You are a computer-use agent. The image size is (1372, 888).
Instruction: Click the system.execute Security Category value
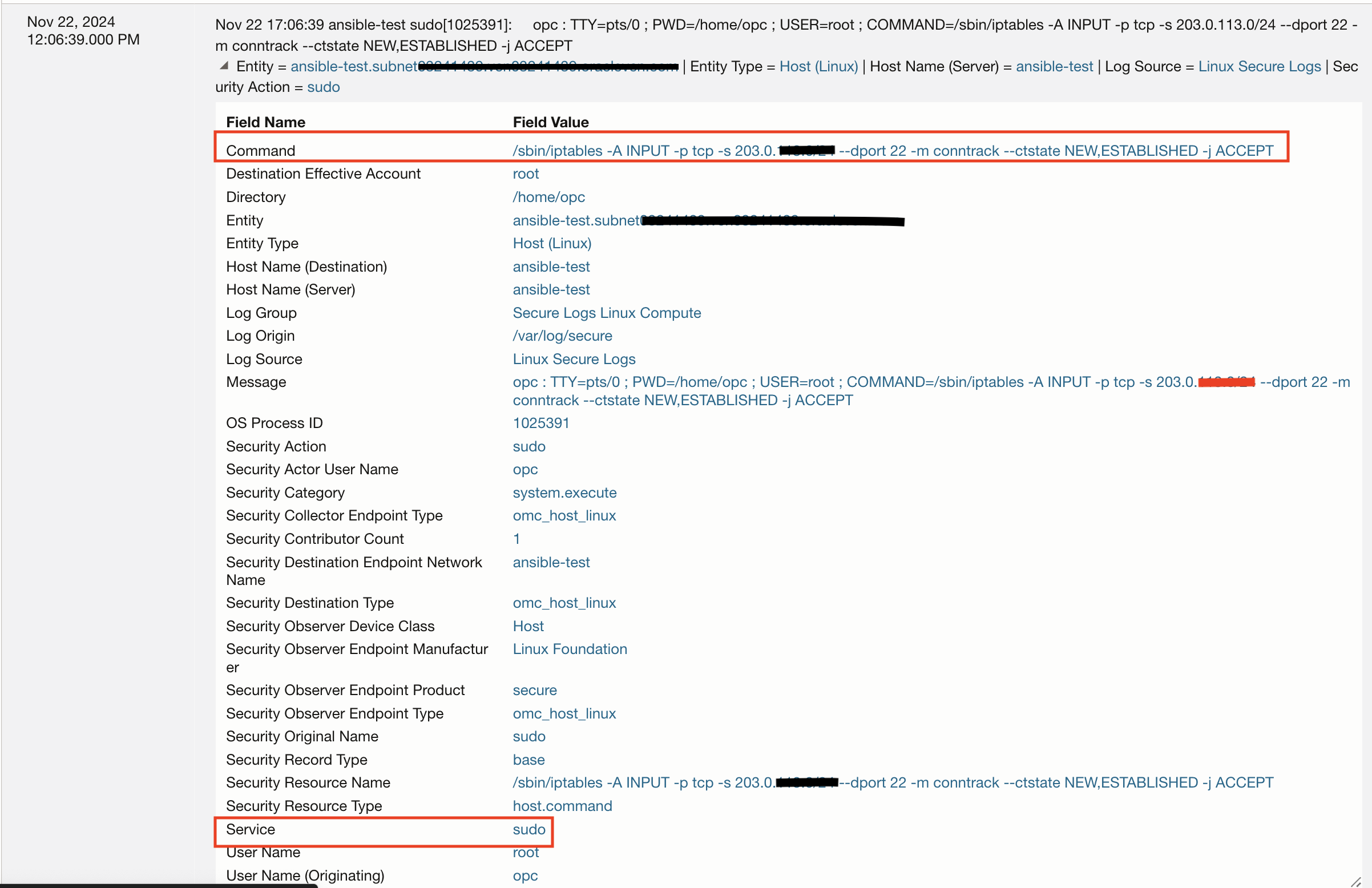pos(564,493)
